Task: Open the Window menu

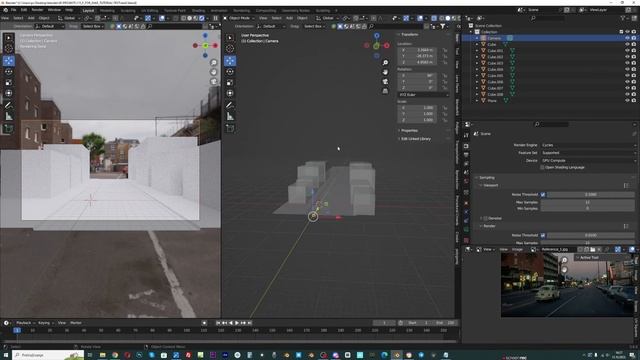Action: [54, 10]
